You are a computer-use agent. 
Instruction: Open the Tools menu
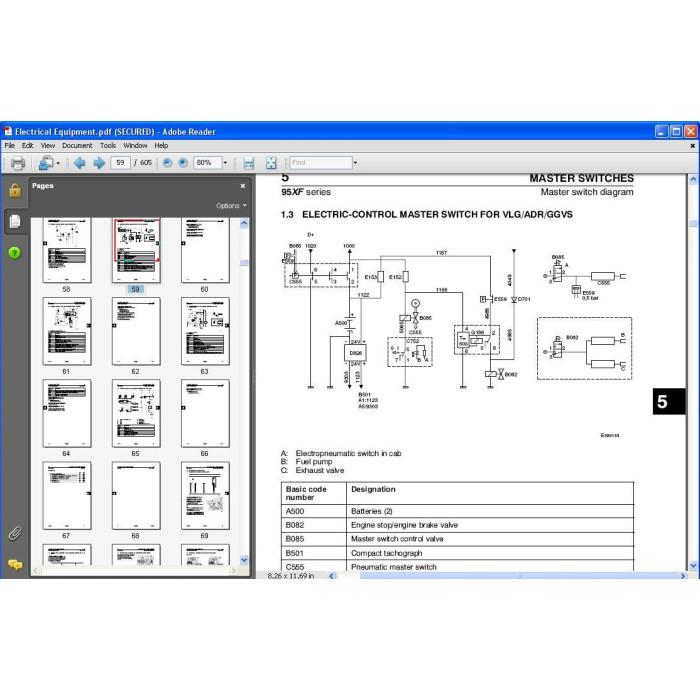click(108, 146)
